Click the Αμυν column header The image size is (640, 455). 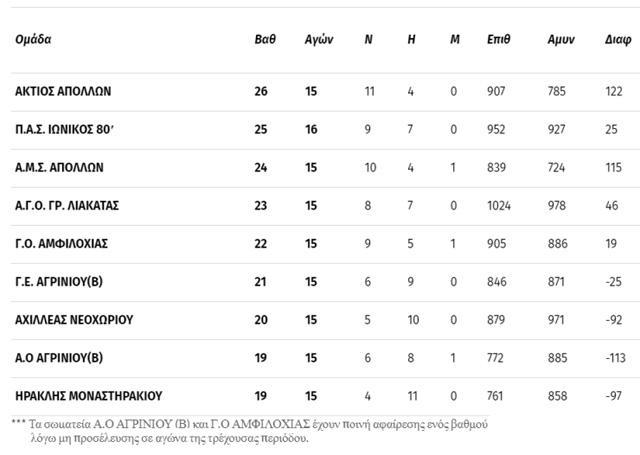(x=560, y=40)
